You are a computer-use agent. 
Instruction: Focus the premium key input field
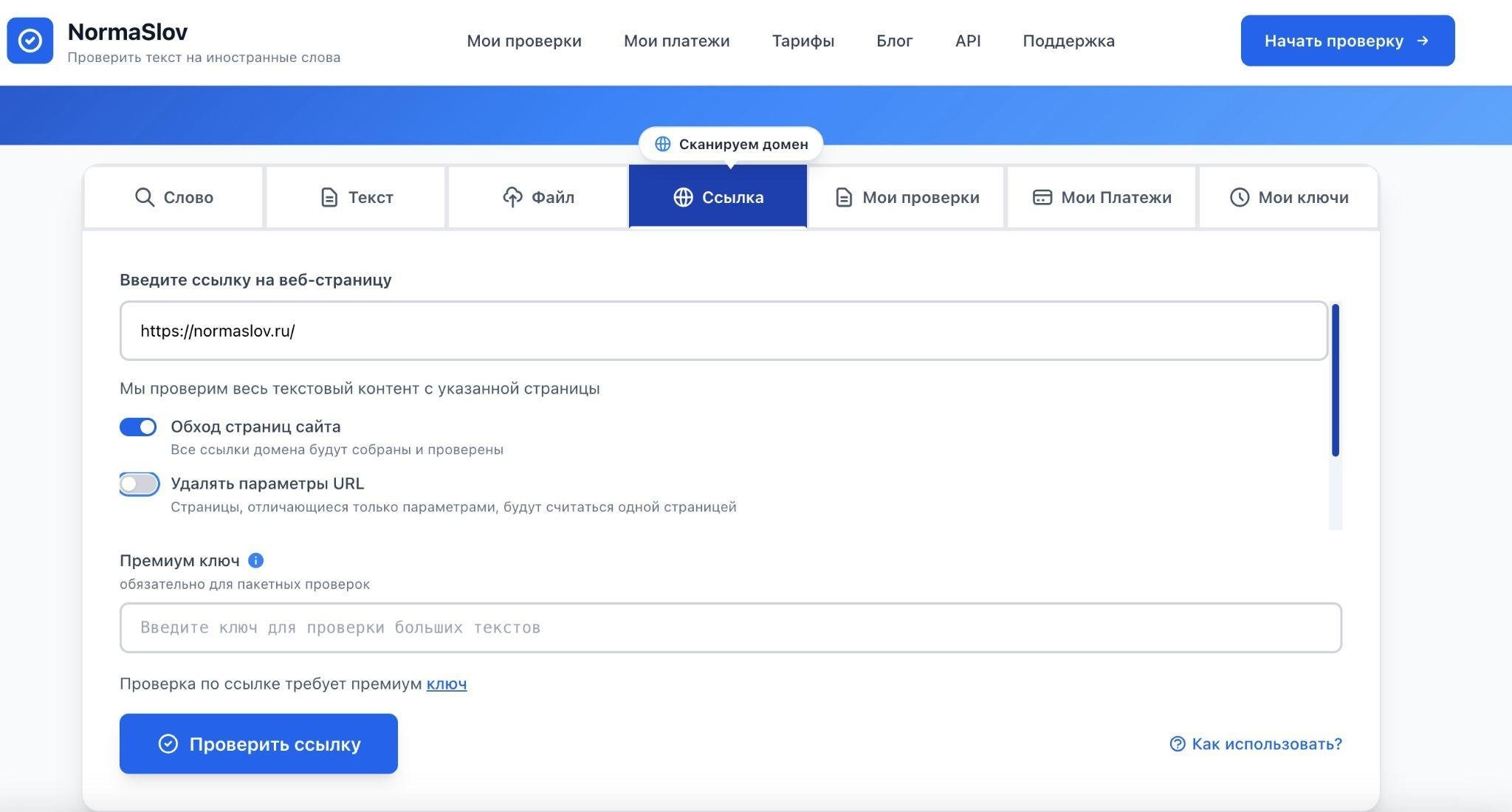(x=731, y=627)
